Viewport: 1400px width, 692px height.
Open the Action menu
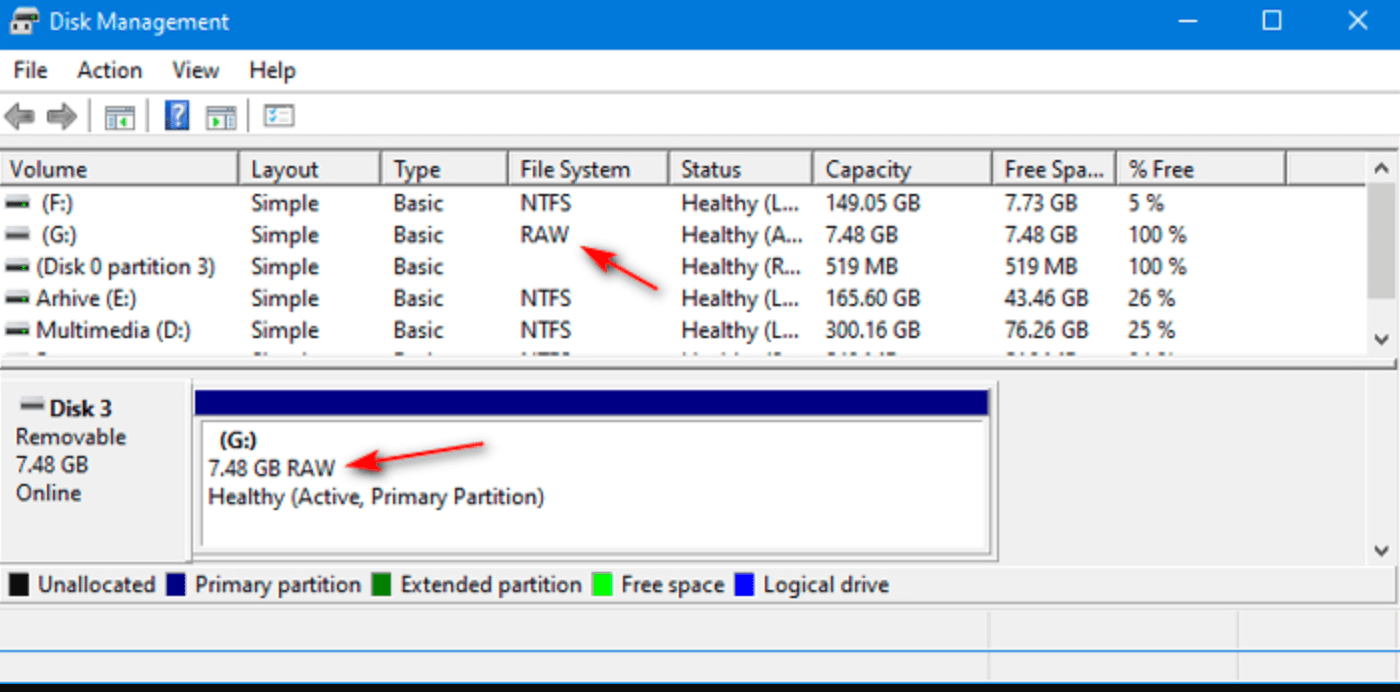pyautogui.click(x=109, y=70)
